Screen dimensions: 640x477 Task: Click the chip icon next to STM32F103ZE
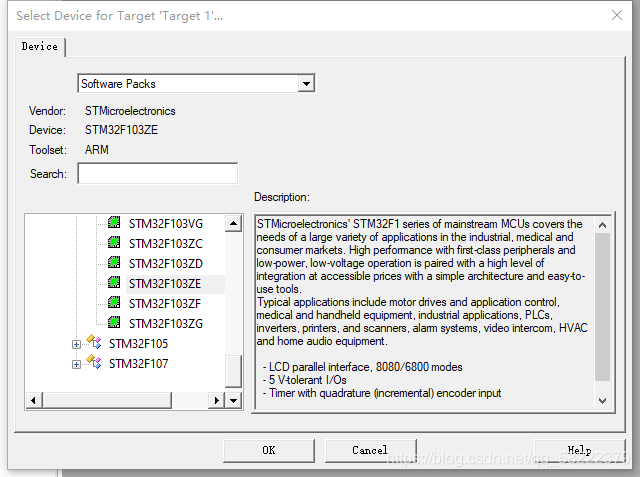(114, 282)
